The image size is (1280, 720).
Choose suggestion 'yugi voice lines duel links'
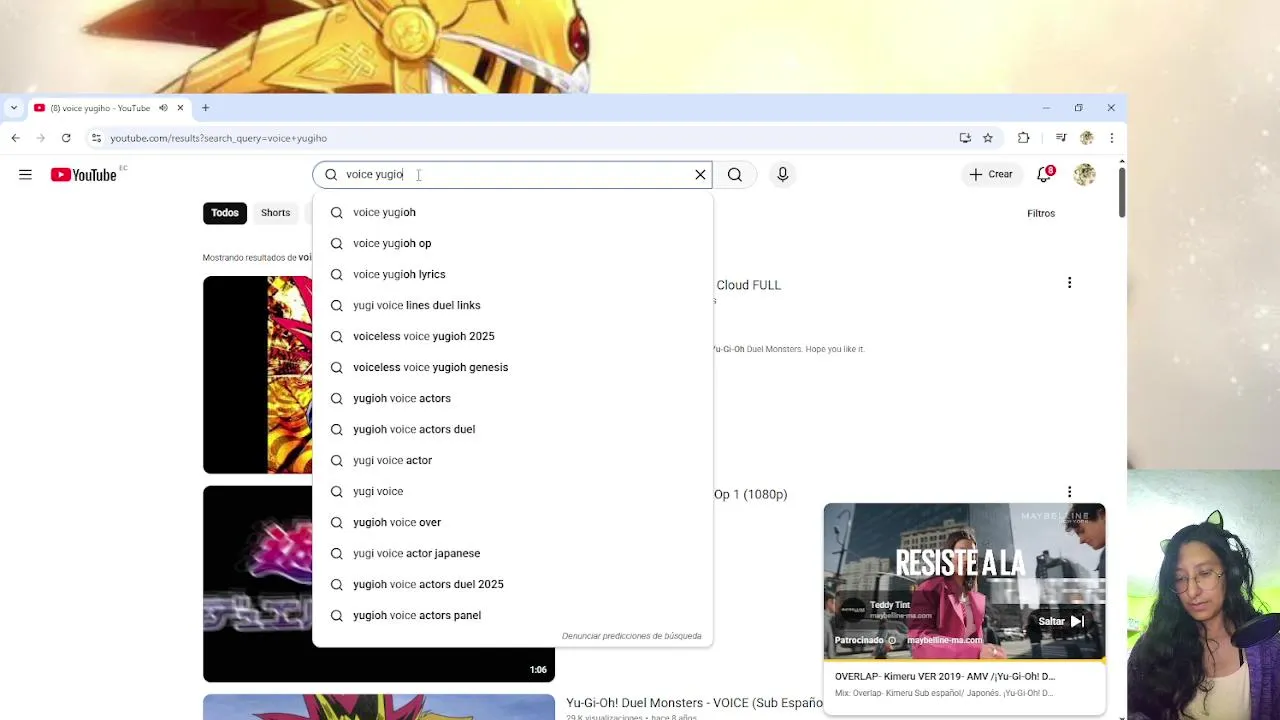(x=512, y=305)
